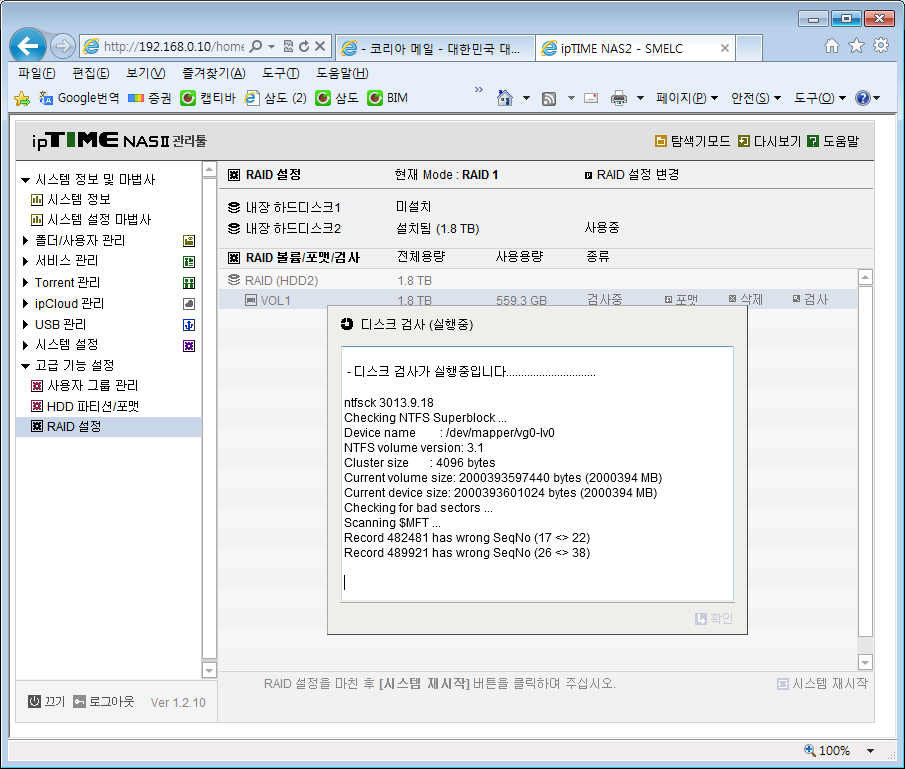Expand 시스템 설정 tree group

(25, 345)
